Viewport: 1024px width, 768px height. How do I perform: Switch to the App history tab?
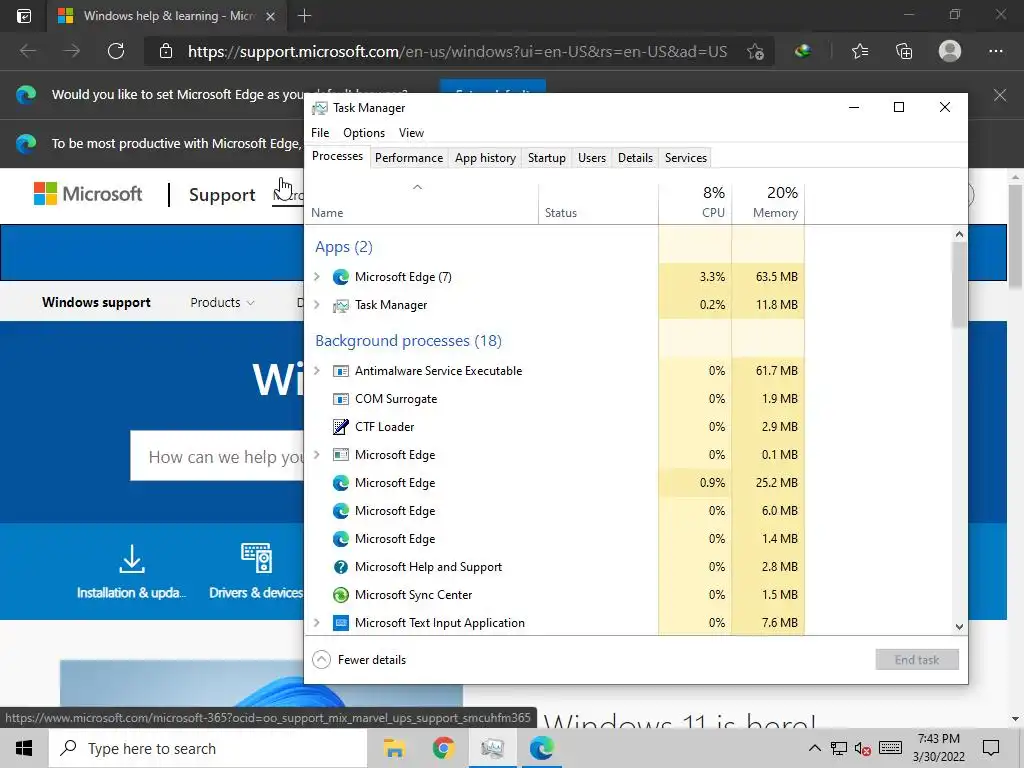(x=485, y=158)
